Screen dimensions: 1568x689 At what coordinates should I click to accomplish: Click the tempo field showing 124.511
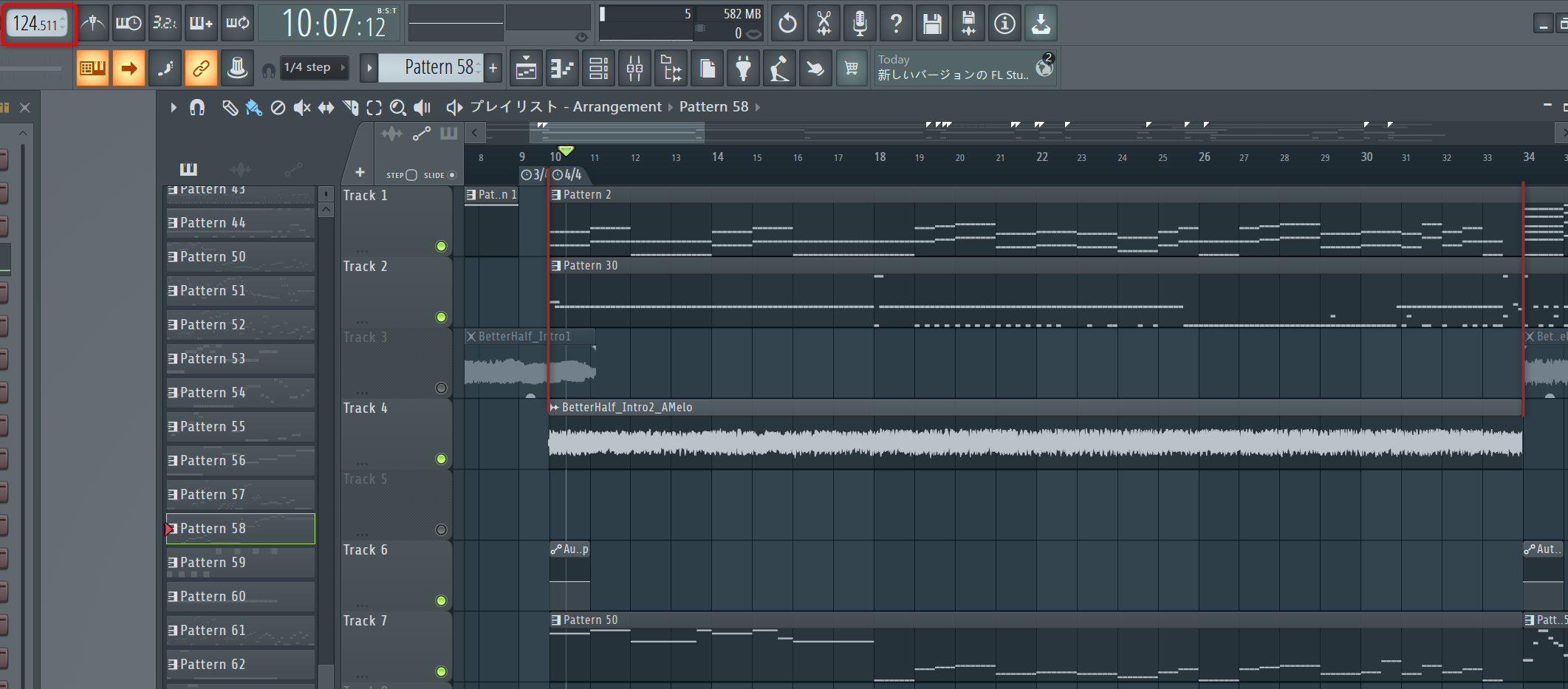pos(38,24)
